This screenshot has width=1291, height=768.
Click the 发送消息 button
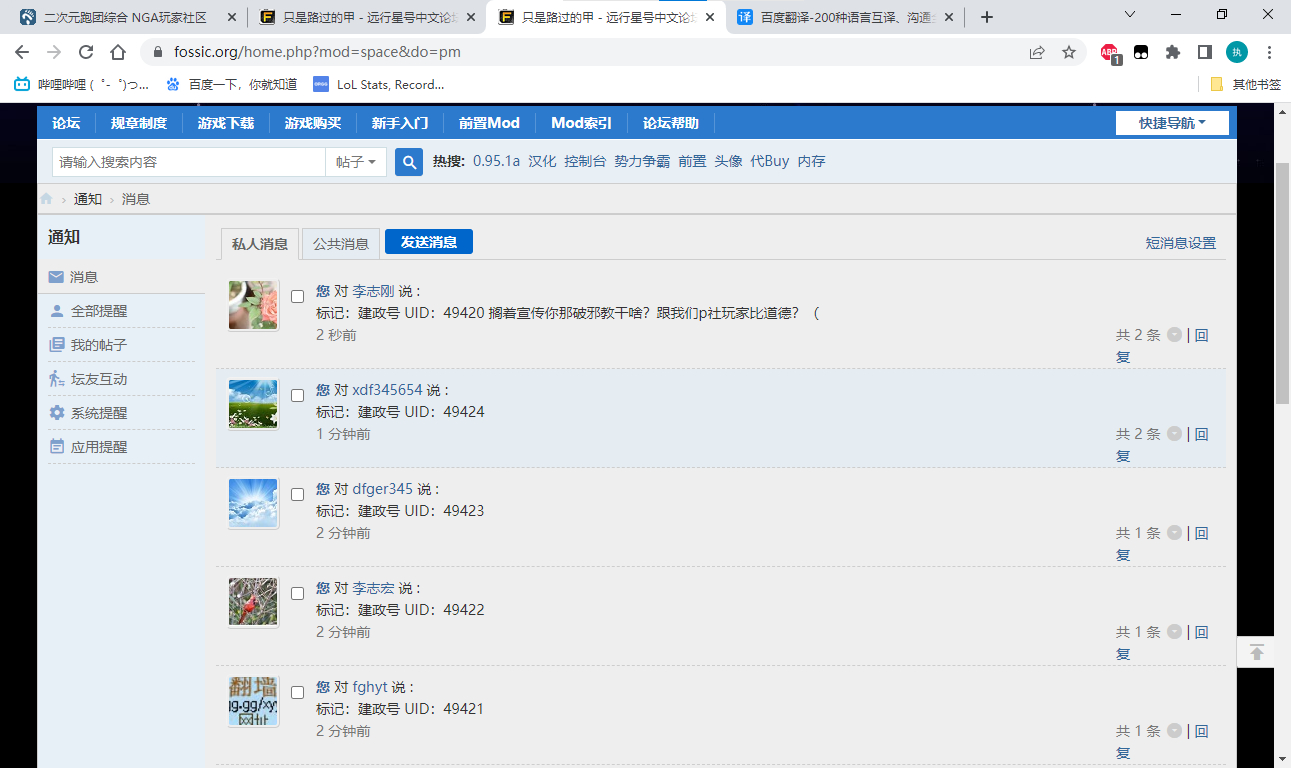[x=428, y=241]
